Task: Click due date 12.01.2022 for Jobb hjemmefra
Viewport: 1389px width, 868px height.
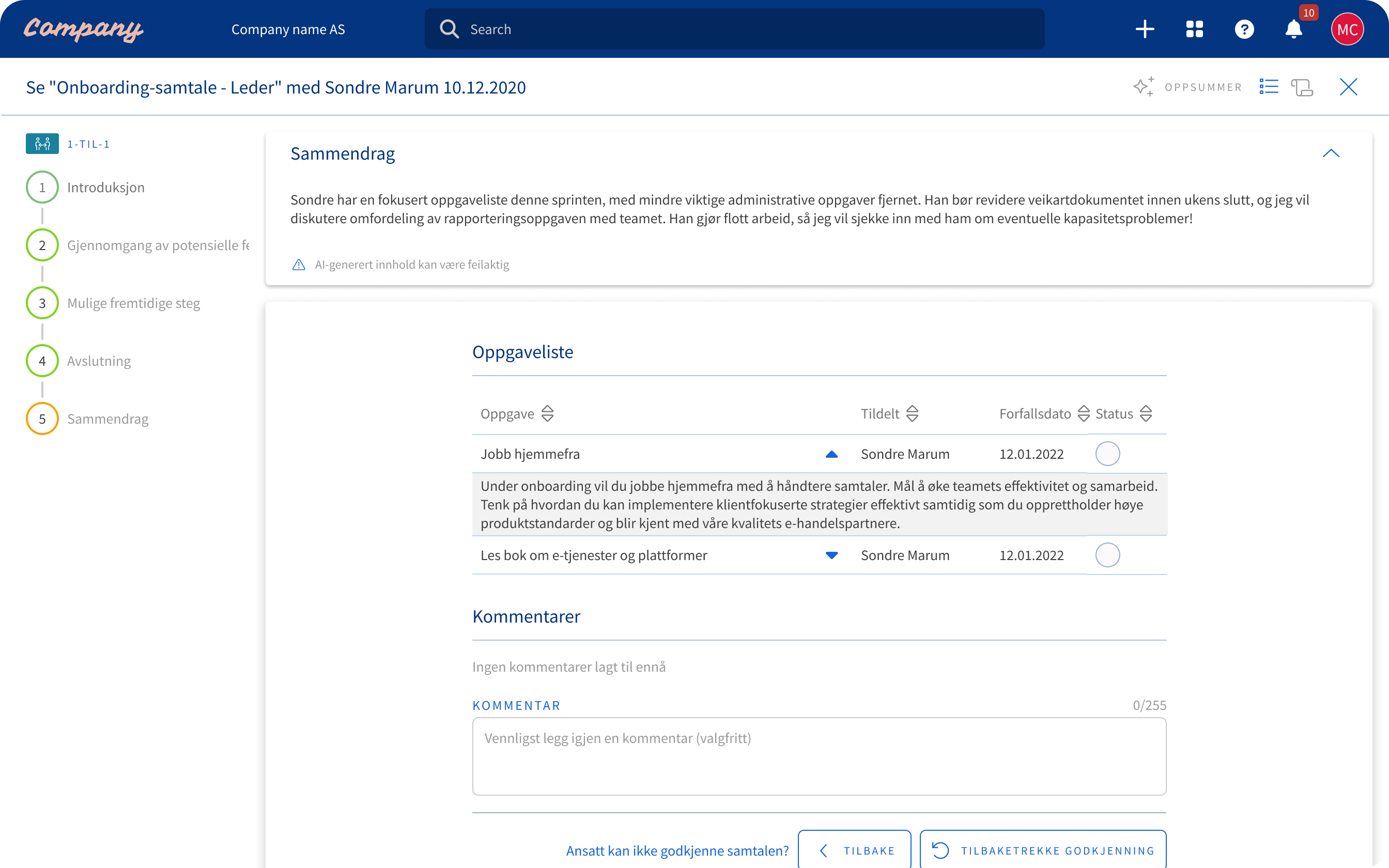Action: coord(1031,454)
